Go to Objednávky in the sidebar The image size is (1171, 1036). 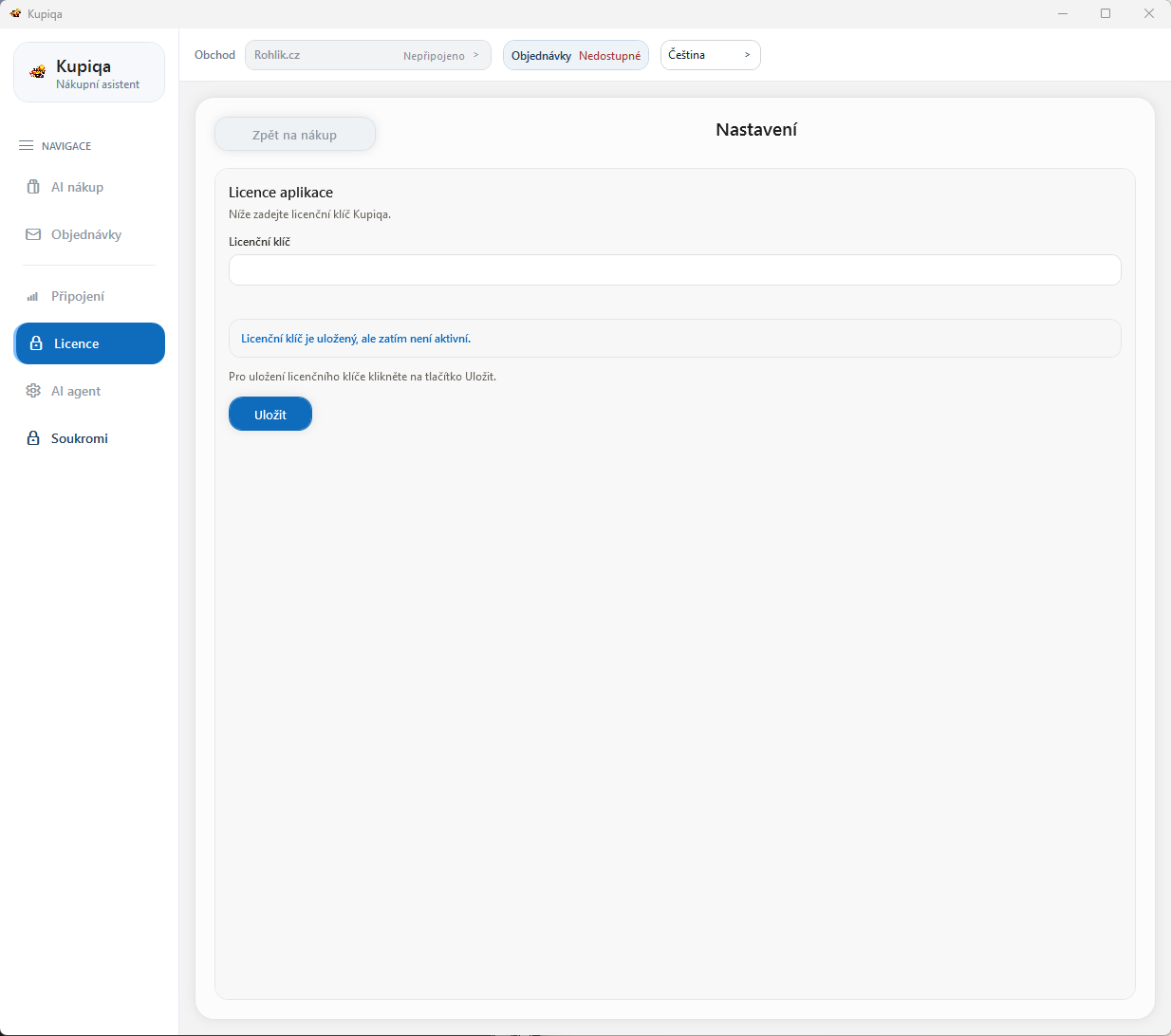point(89,234)
